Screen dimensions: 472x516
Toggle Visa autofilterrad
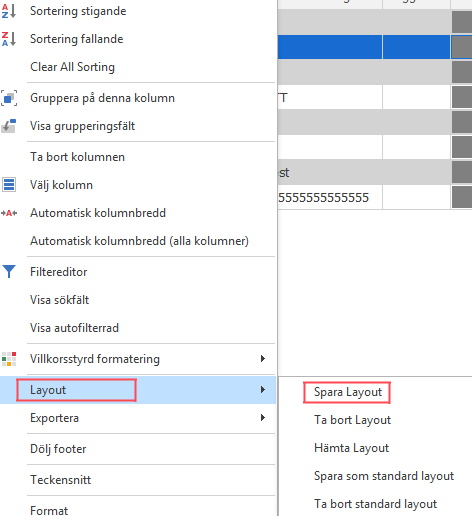74,328
